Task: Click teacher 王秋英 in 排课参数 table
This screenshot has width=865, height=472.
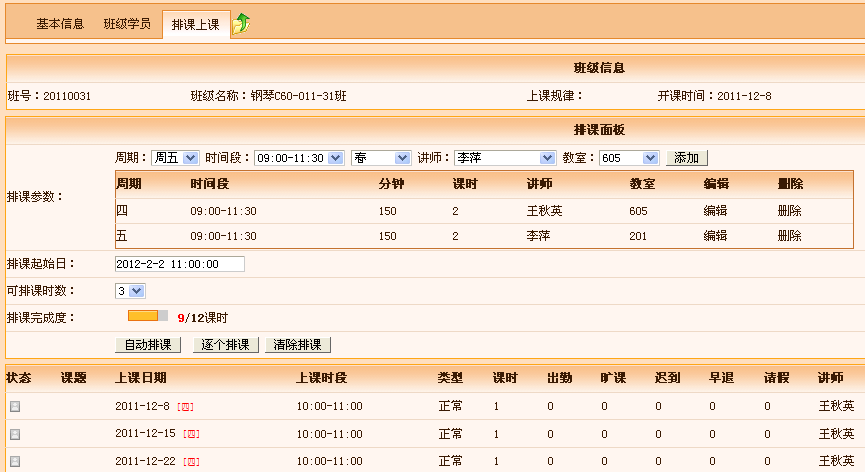Action: tap(544, 211)
